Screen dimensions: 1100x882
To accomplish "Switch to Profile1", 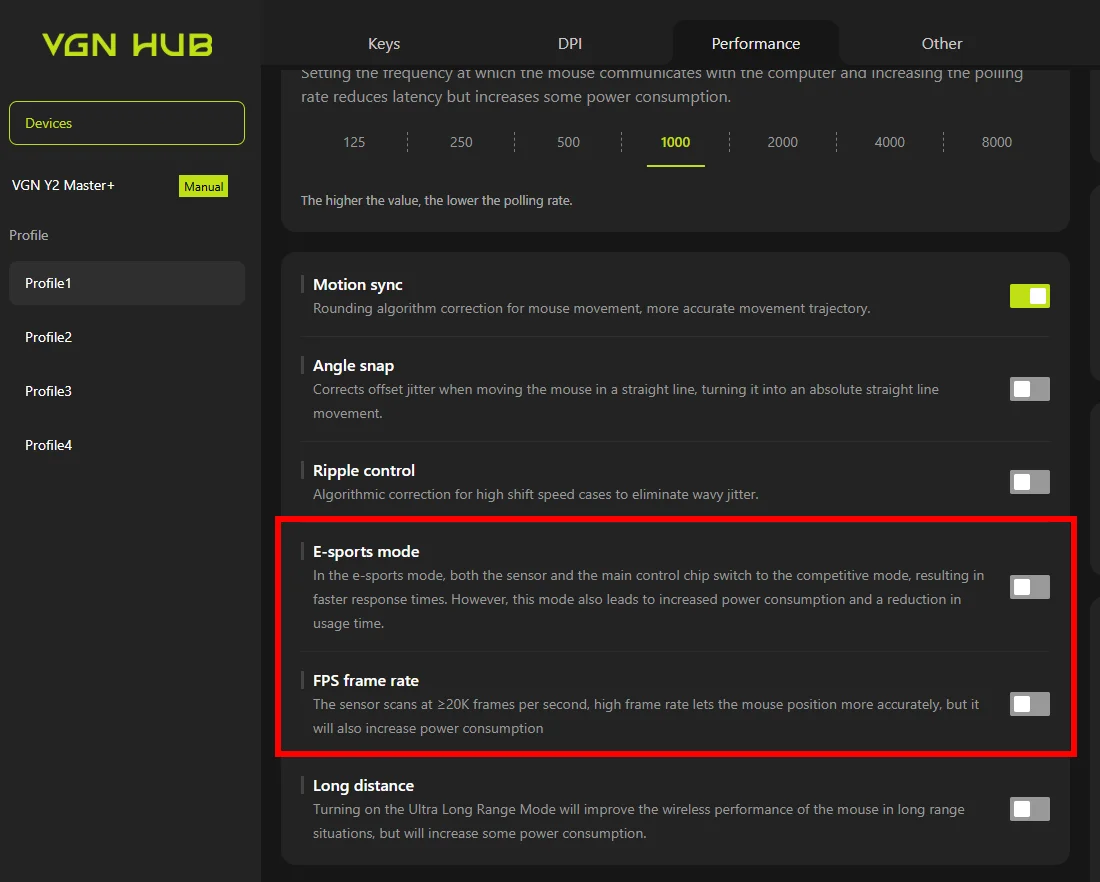I will point(127,283).
